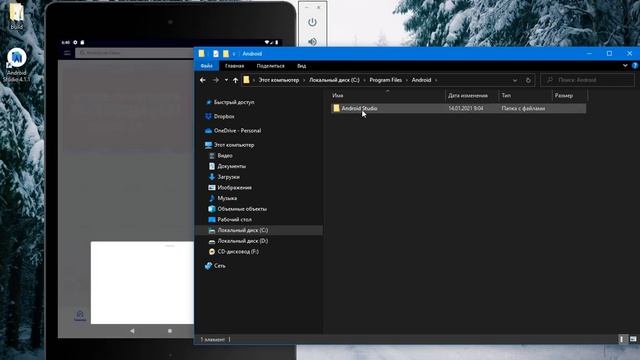Open the Вид ribbon tab
Image resolution: width=640 pixels, height=360 pixels.
(302, 66)
